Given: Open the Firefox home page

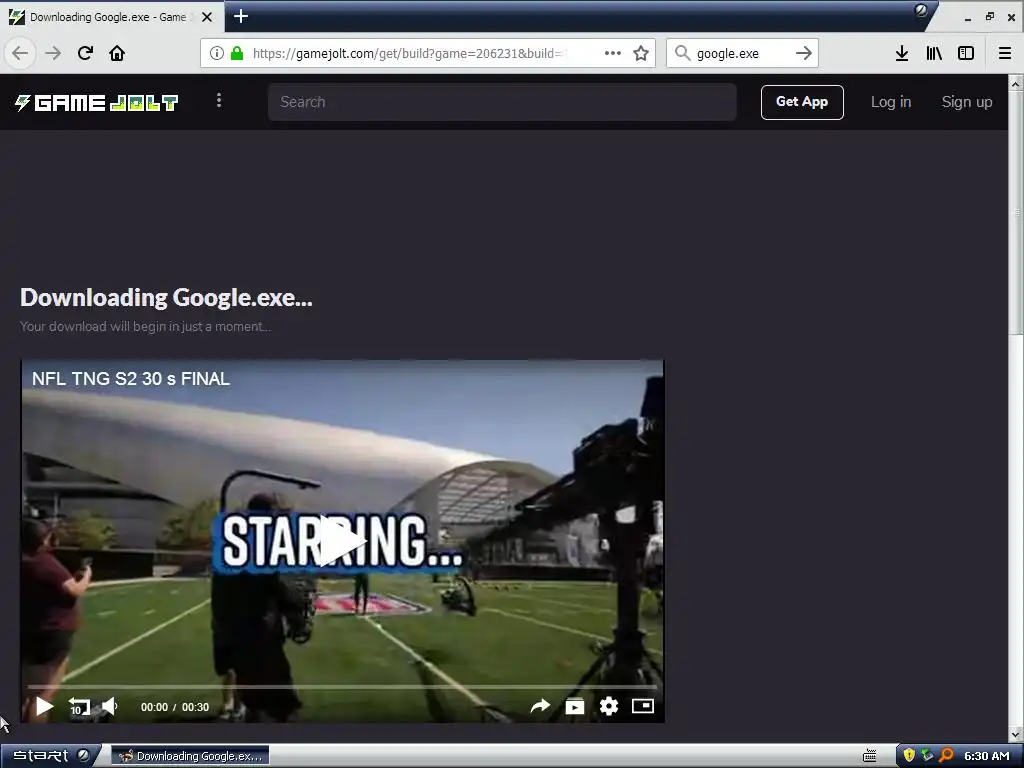Looking at the screenshot, I should pyautogui.click(x=117, y=53).
